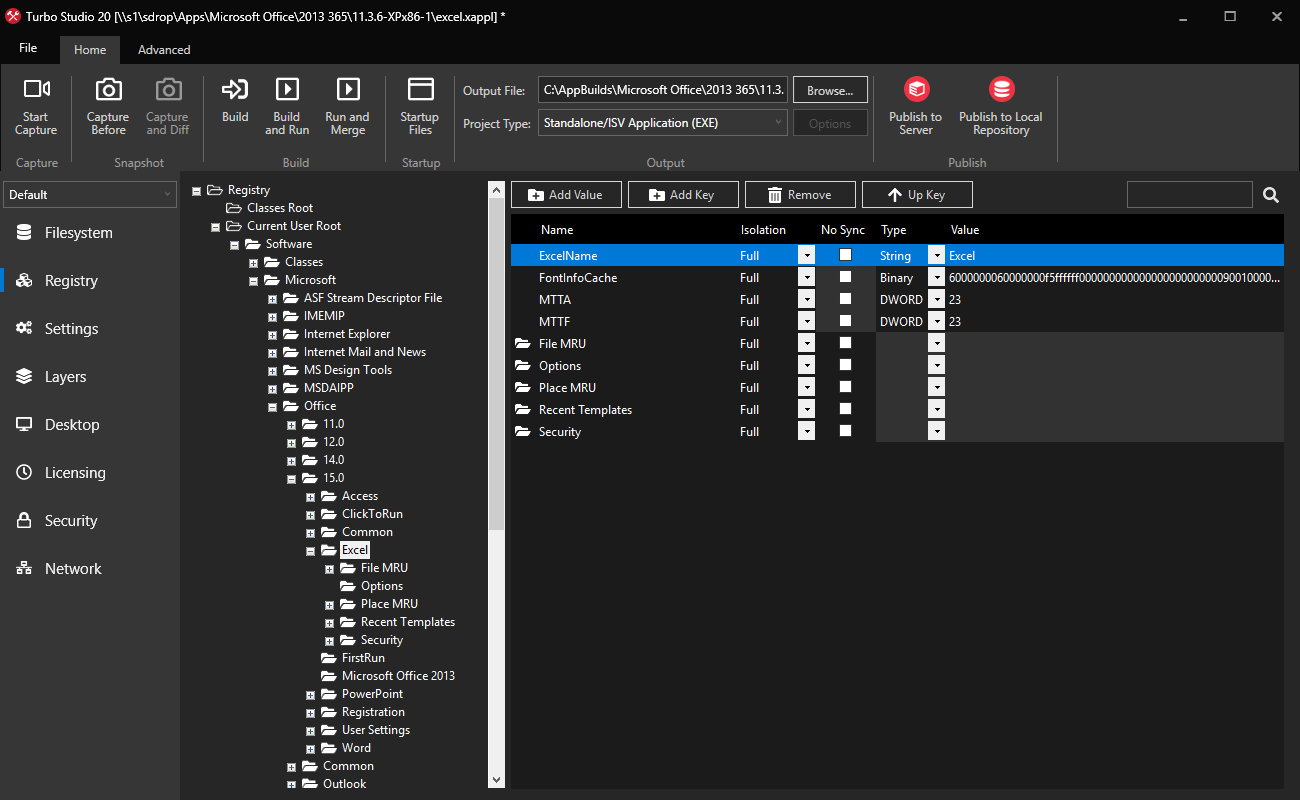Image resolution: width=1300 pixels, height=800 pixels.
Task: Click the Add Value button
Action: click(x=566, y=195)
